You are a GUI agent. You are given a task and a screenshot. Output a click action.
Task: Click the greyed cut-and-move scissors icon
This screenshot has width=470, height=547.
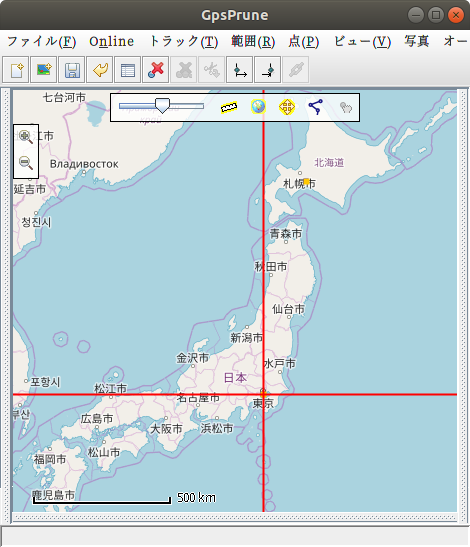[x=211, y=70]
